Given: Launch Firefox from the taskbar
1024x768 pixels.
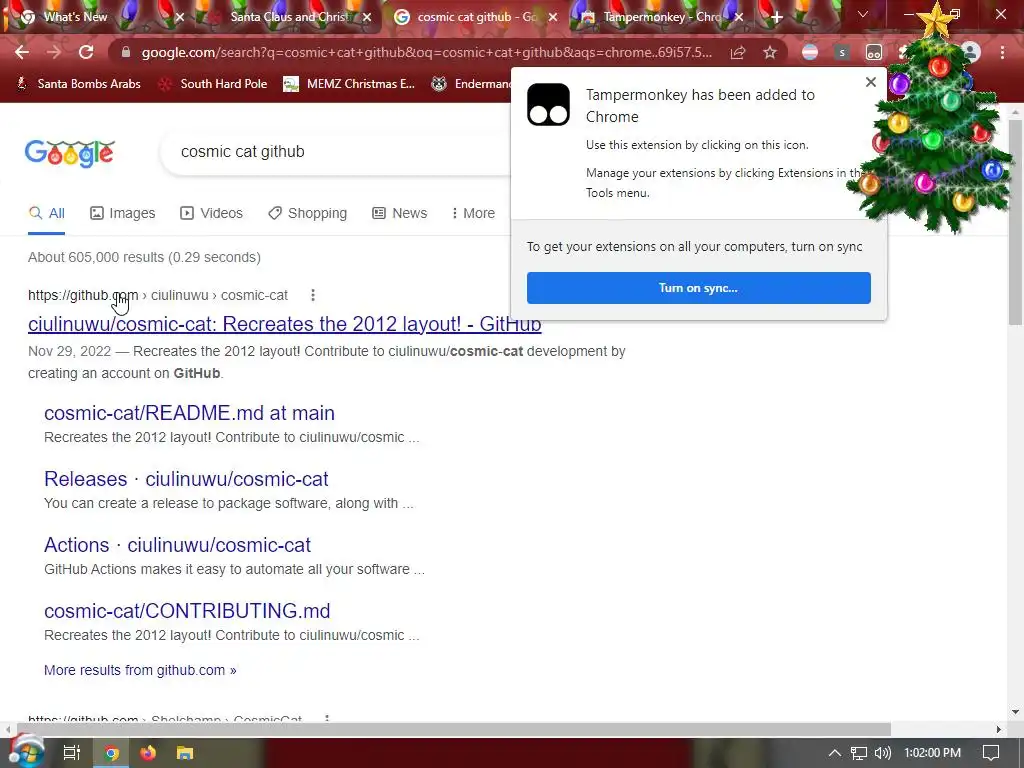Looking at the screenshot, I should point(148,753).
